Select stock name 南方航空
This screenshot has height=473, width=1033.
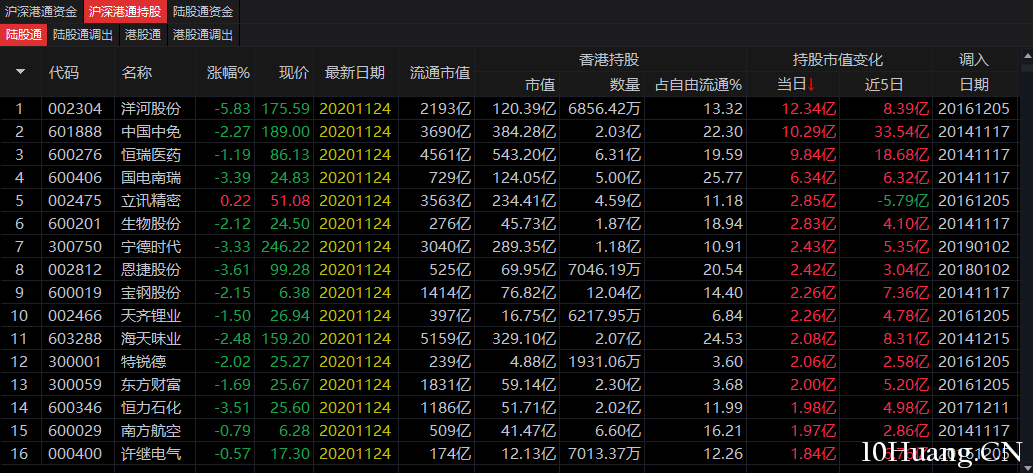[x=151, y=431]
